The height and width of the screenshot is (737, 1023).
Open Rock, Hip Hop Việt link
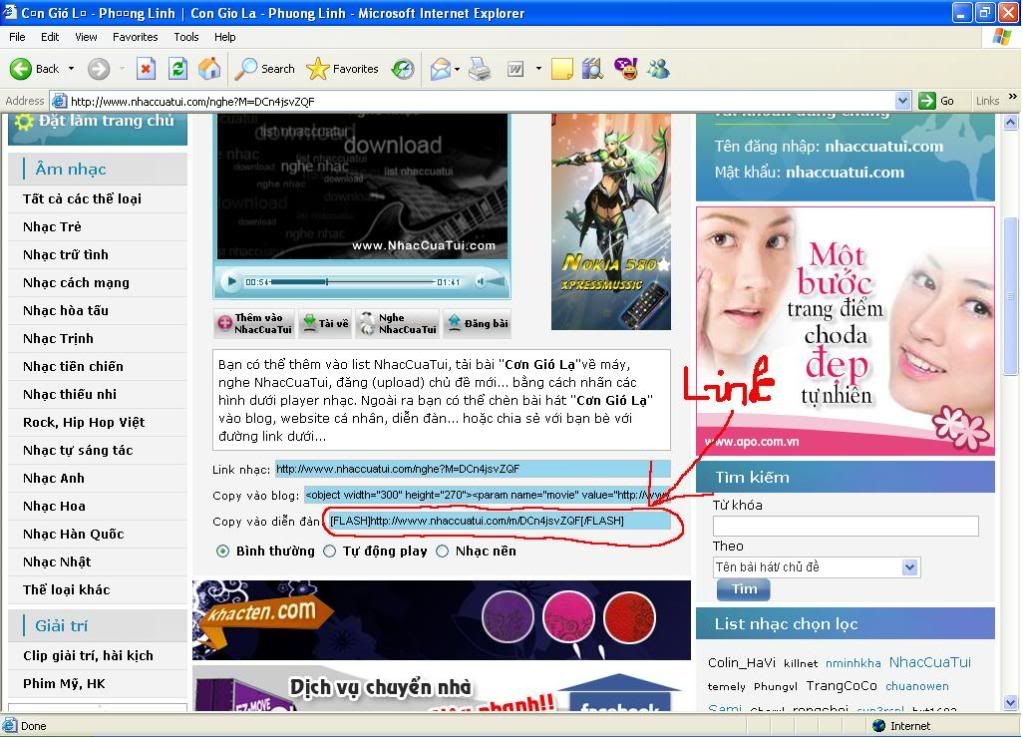tap(84, 423)
